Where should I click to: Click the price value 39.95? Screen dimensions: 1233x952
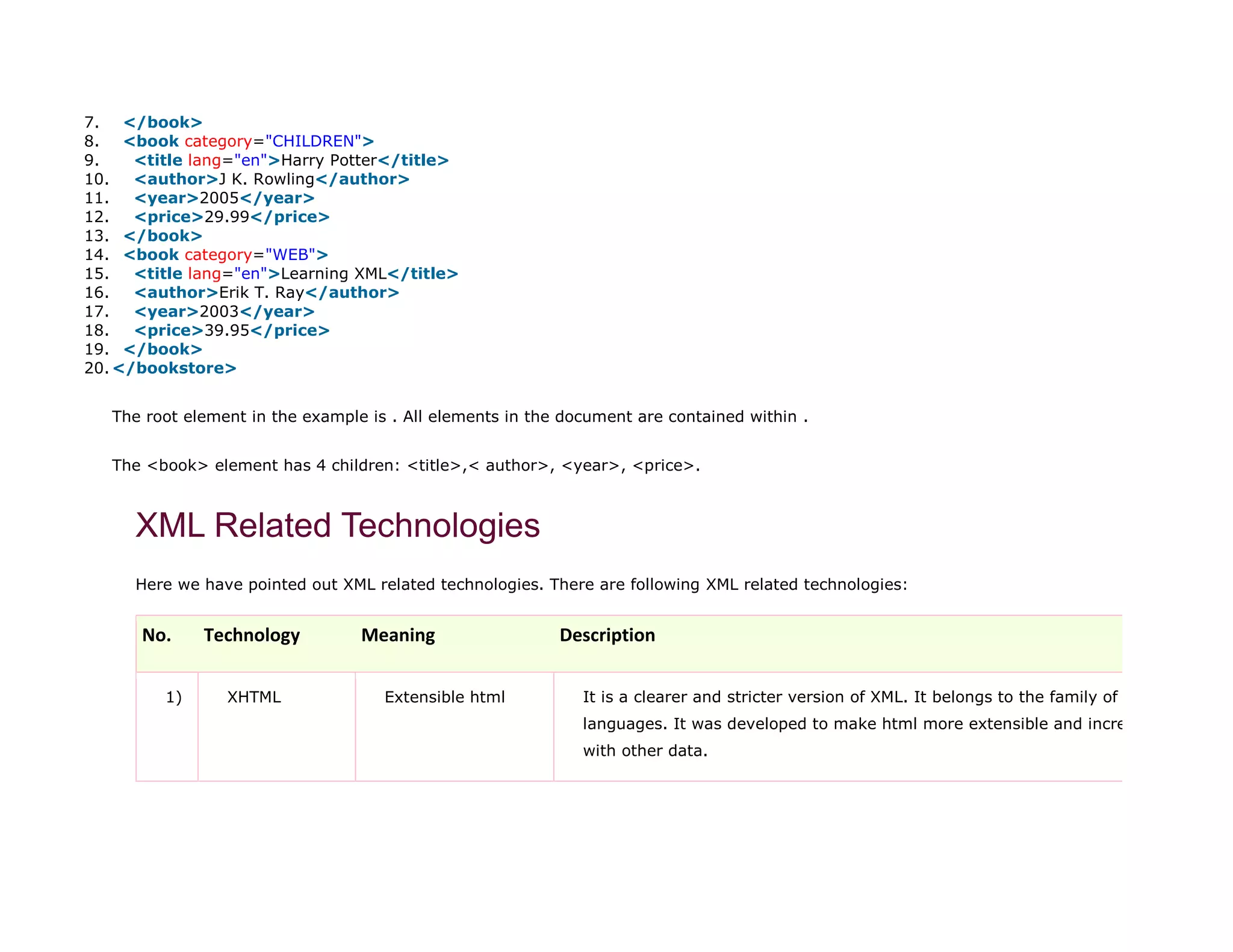pos(227,331)
